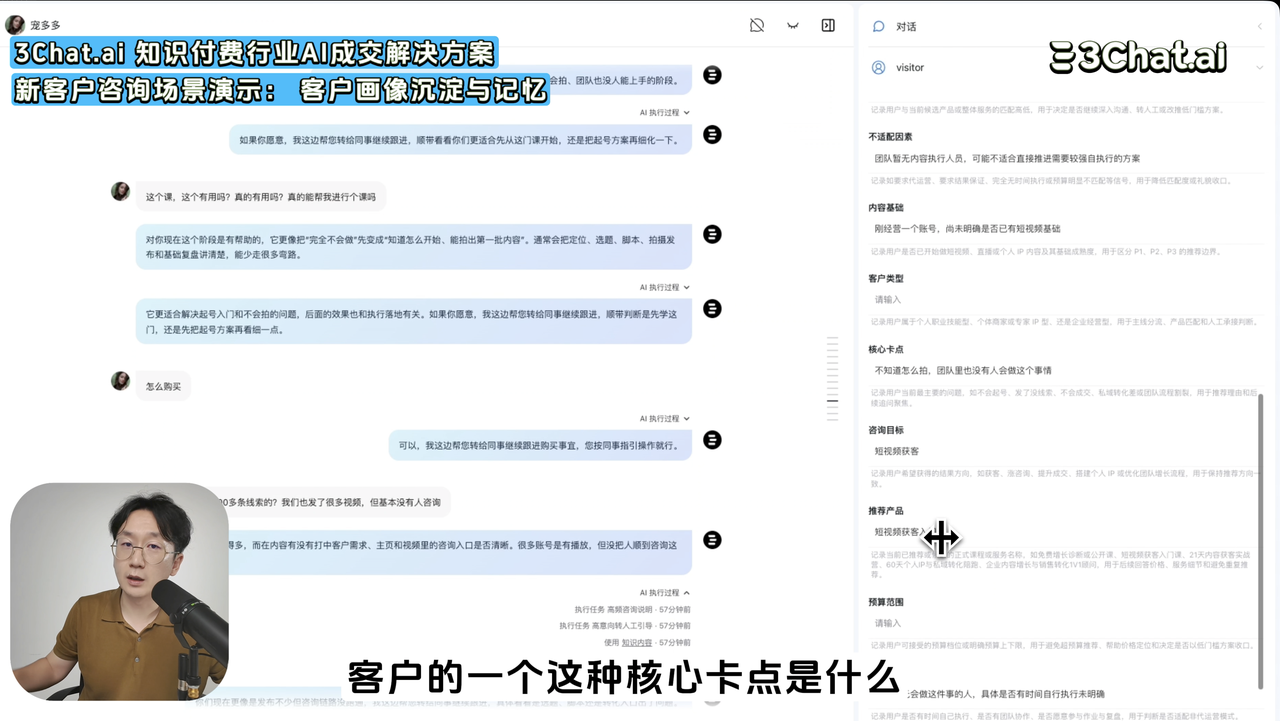The image size is (1280, 721).
Task: Click the 宠多多 contact name in header
Action: (44, 25)
